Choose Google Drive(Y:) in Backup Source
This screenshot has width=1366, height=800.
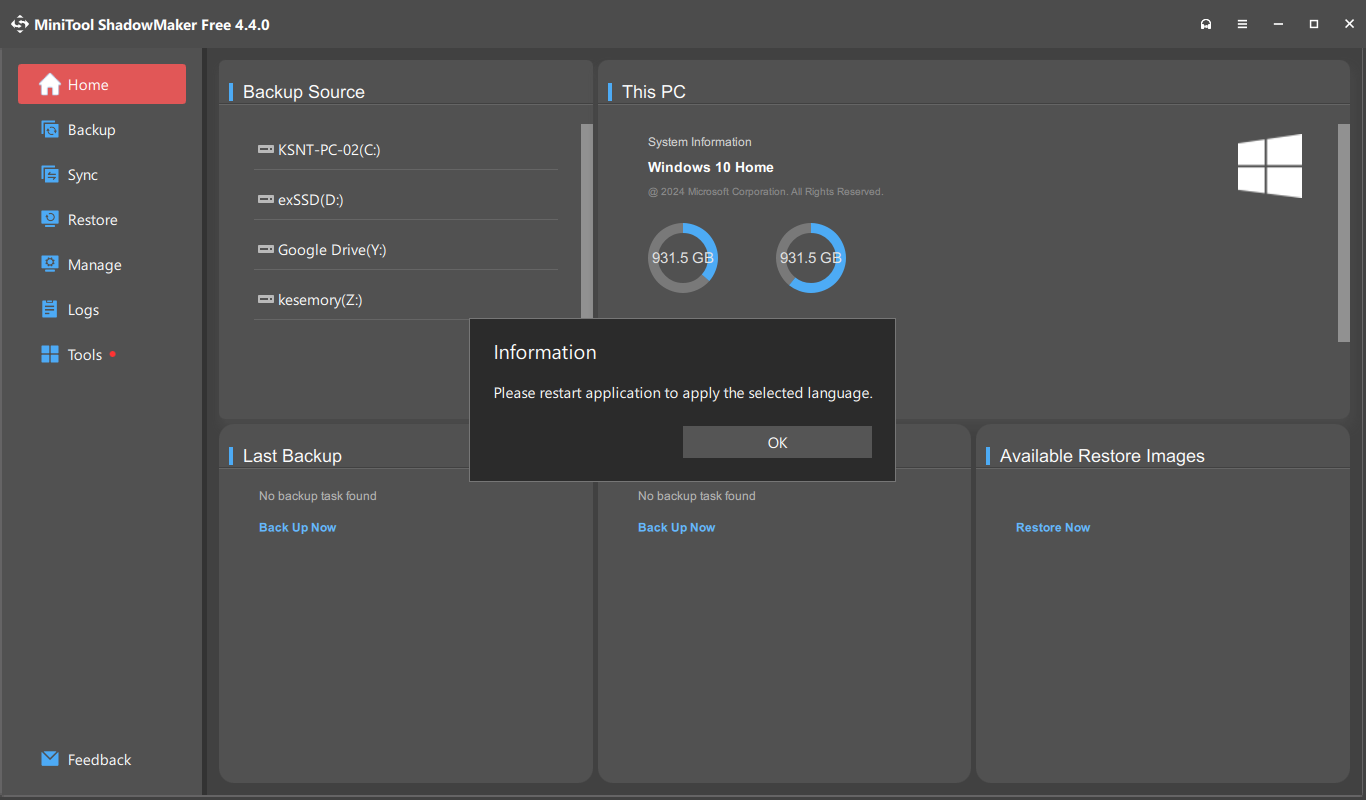click(331, 250)
